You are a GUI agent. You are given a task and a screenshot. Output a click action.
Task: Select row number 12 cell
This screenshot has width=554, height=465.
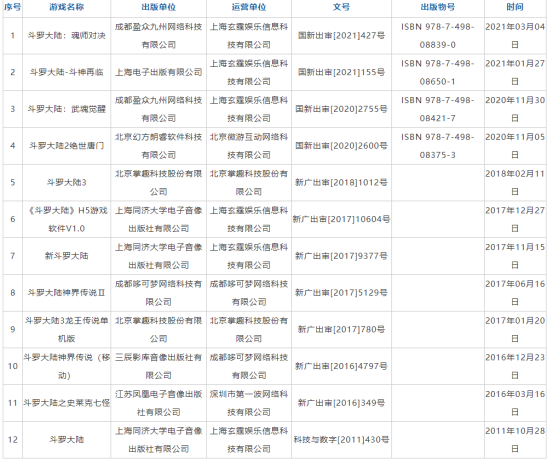click(13, 440)
